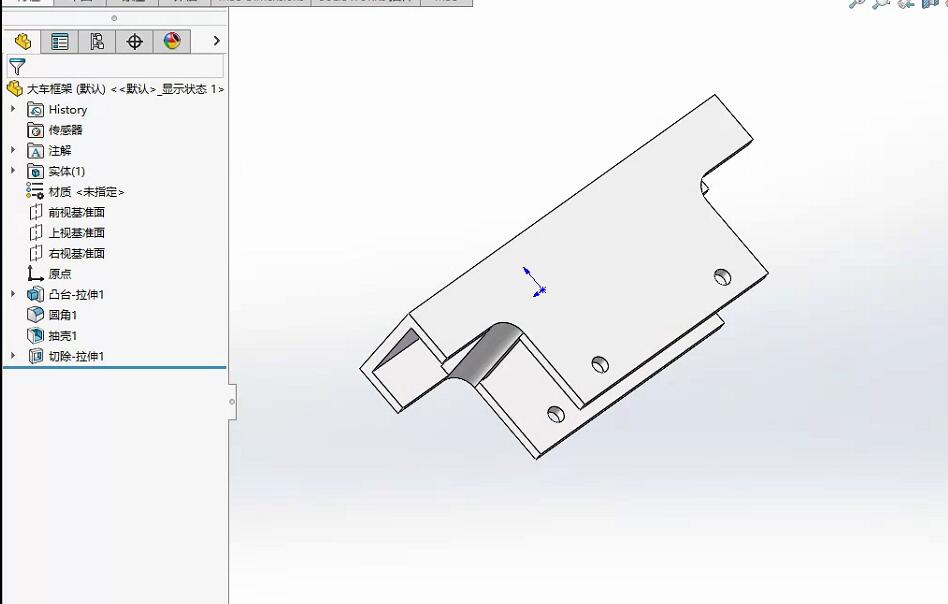
Task: Collapse the FeatureManager panel using side handle
Action: [x=232, y=401]
